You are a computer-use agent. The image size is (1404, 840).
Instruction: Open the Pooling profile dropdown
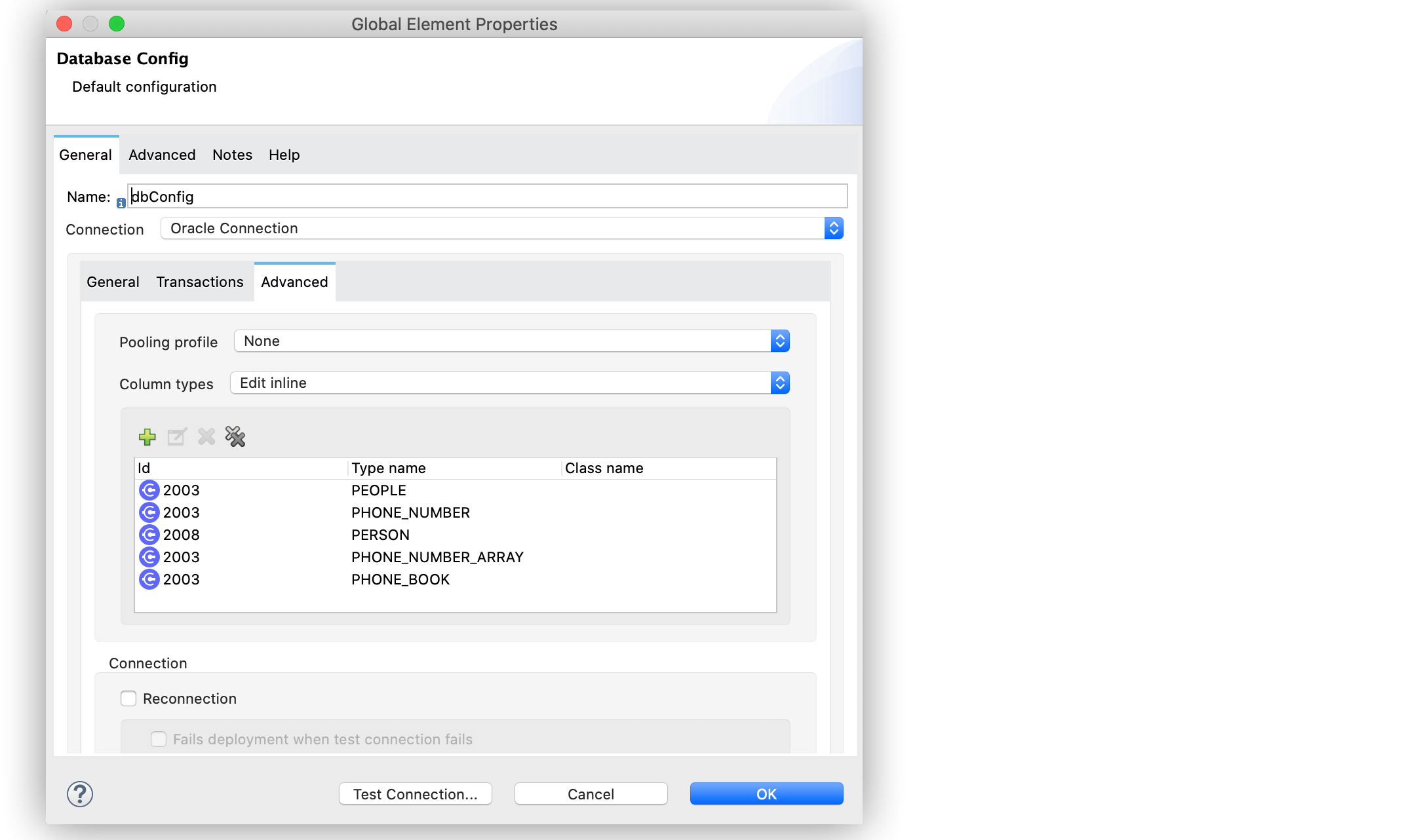coord(779,341)
